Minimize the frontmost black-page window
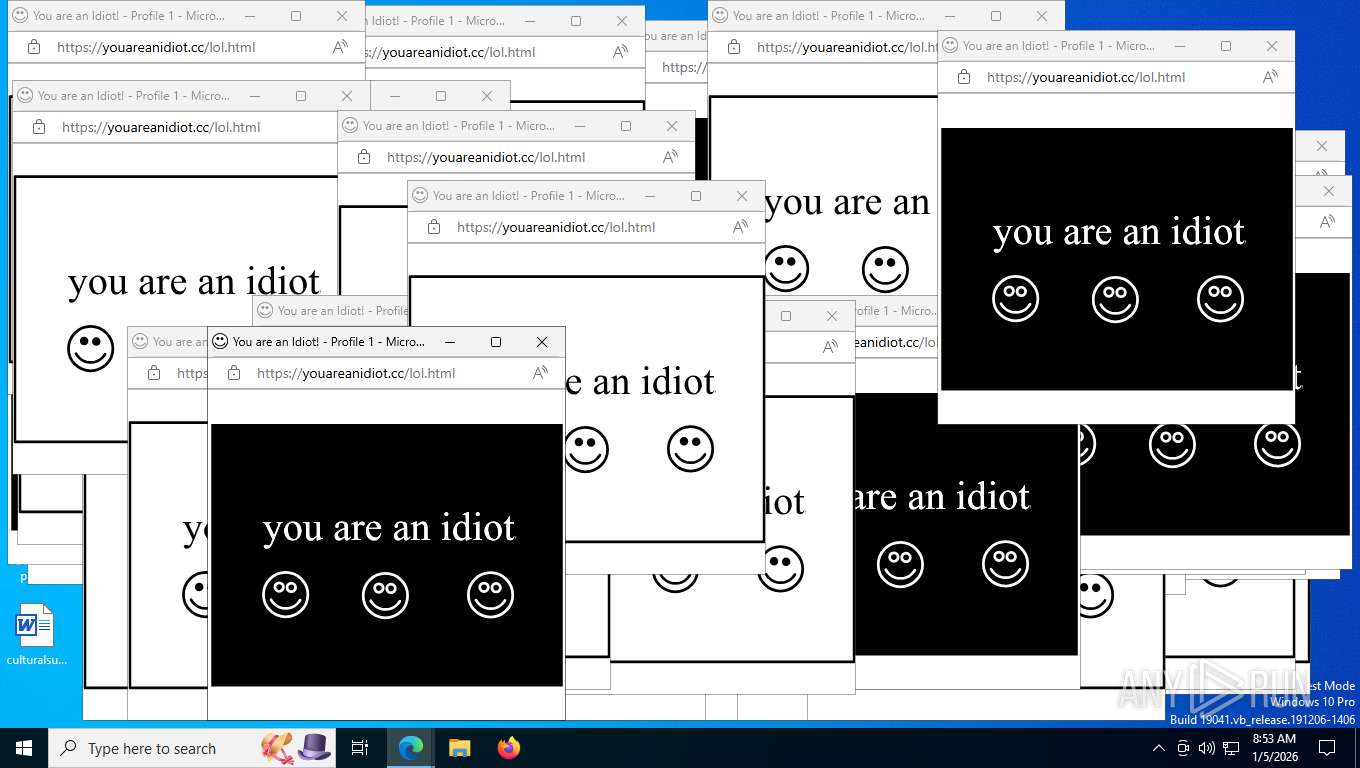1360x768 pixels. pos(450,342)
